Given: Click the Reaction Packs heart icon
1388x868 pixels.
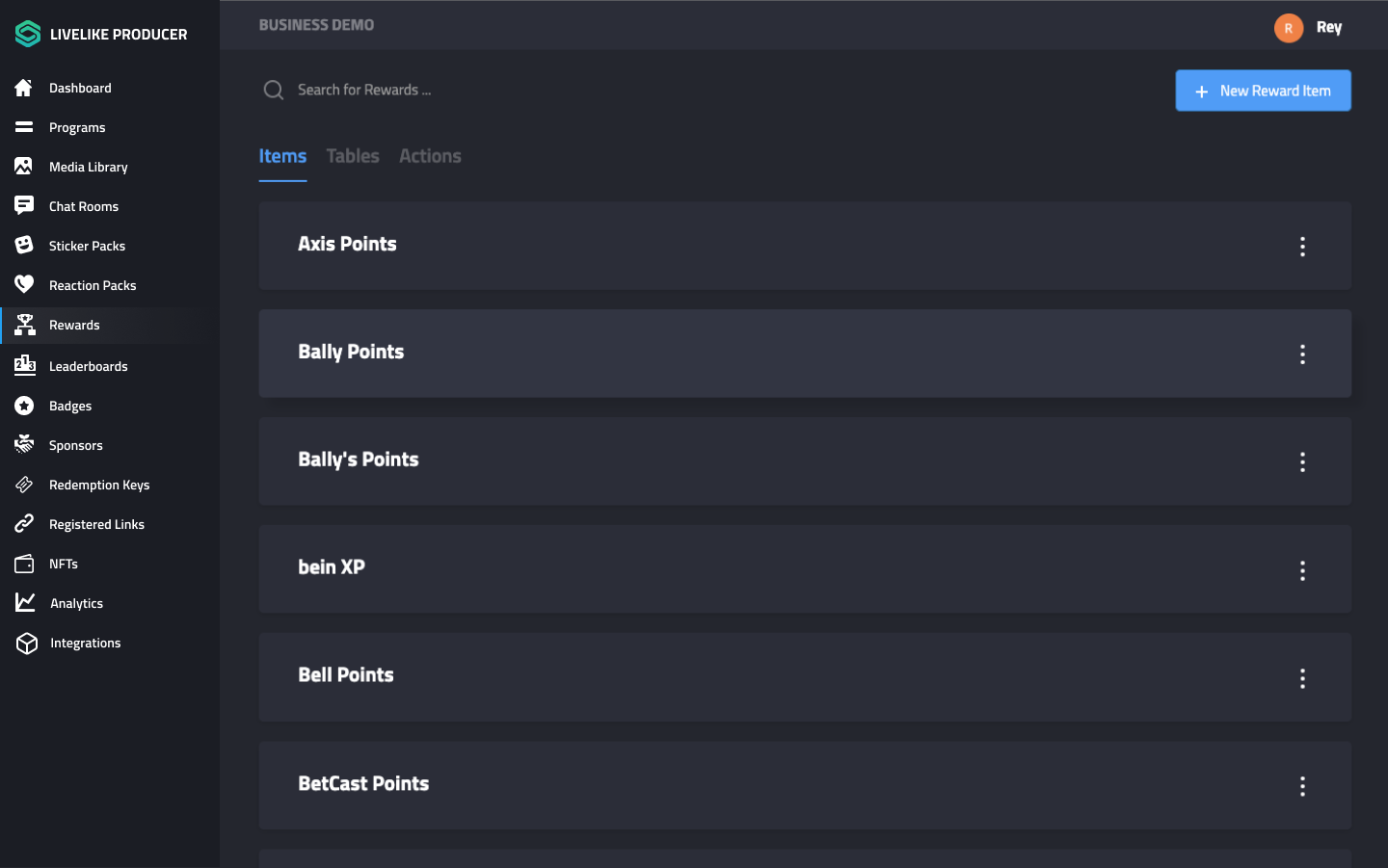Looking at the screenshot, I should coord(24,285).
